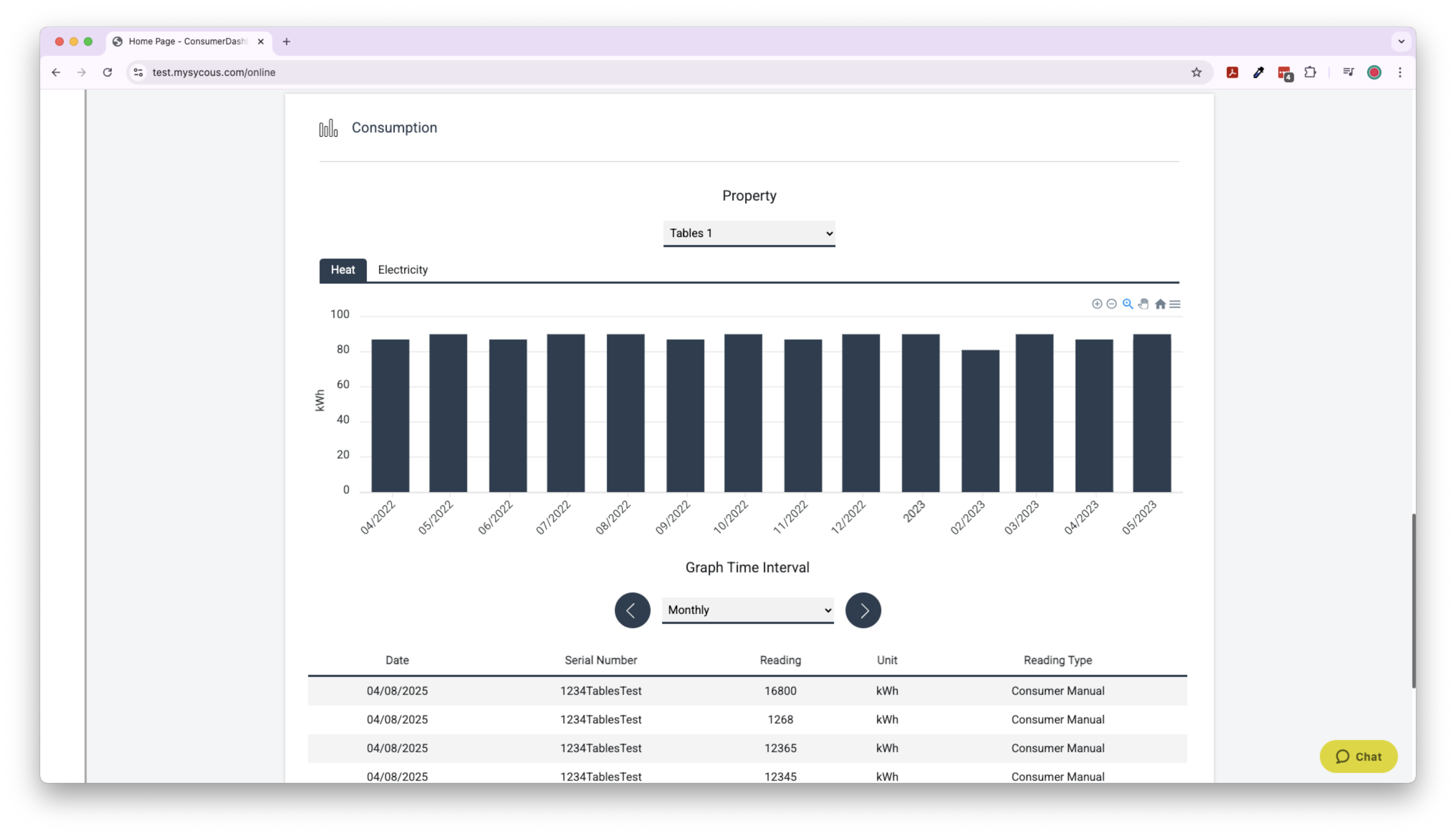Image resolution: width=1456 pixels, height=836 pixels.
Task: Switch to the Electricity tab
Action: point(402,270)
